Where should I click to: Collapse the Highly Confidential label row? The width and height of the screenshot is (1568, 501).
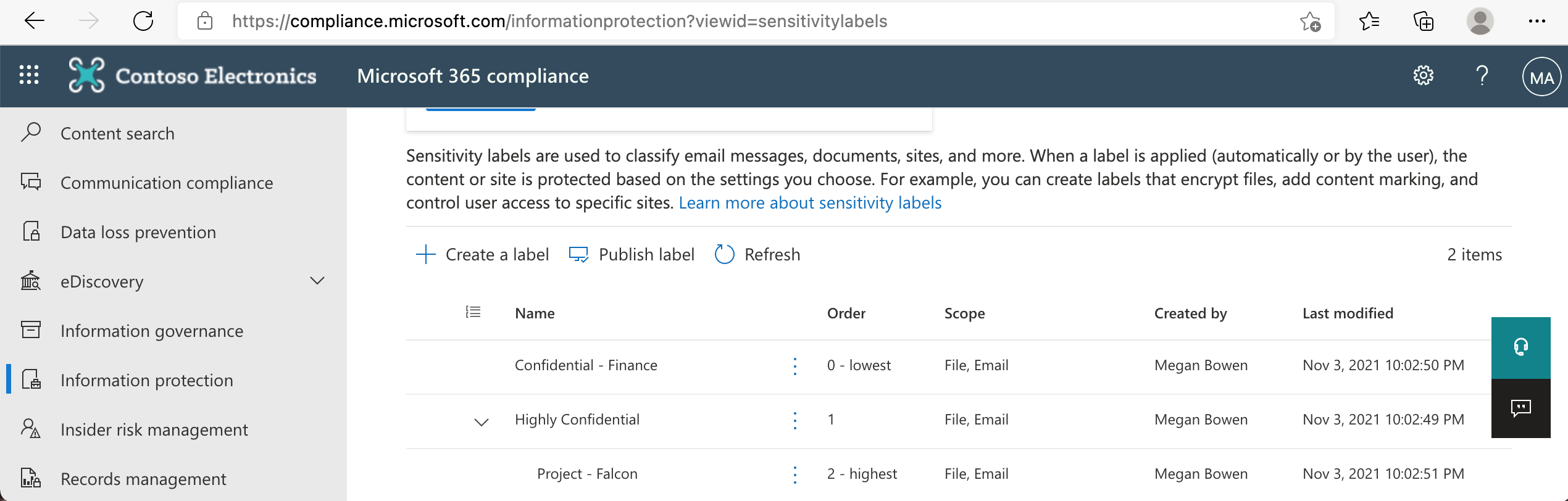point(482,421)
